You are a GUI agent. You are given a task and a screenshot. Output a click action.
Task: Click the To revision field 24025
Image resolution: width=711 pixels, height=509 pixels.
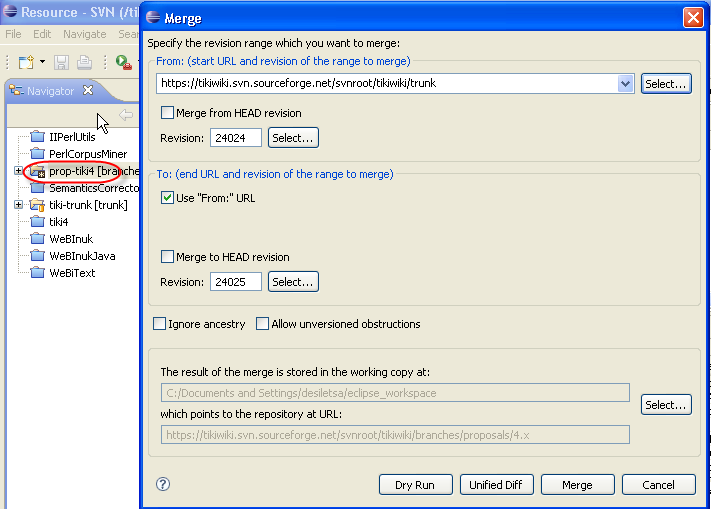[x=236, y=282]
